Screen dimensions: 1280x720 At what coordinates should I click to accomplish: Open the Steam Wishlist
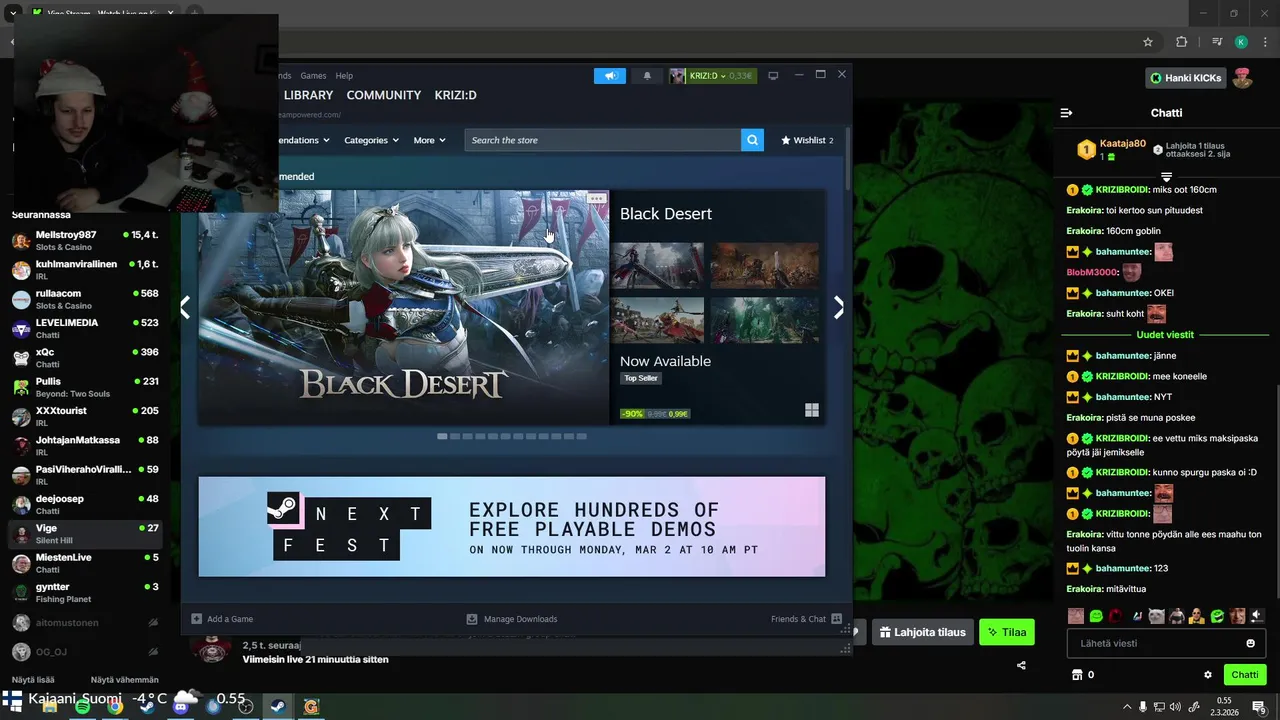[x=807, y=140]
